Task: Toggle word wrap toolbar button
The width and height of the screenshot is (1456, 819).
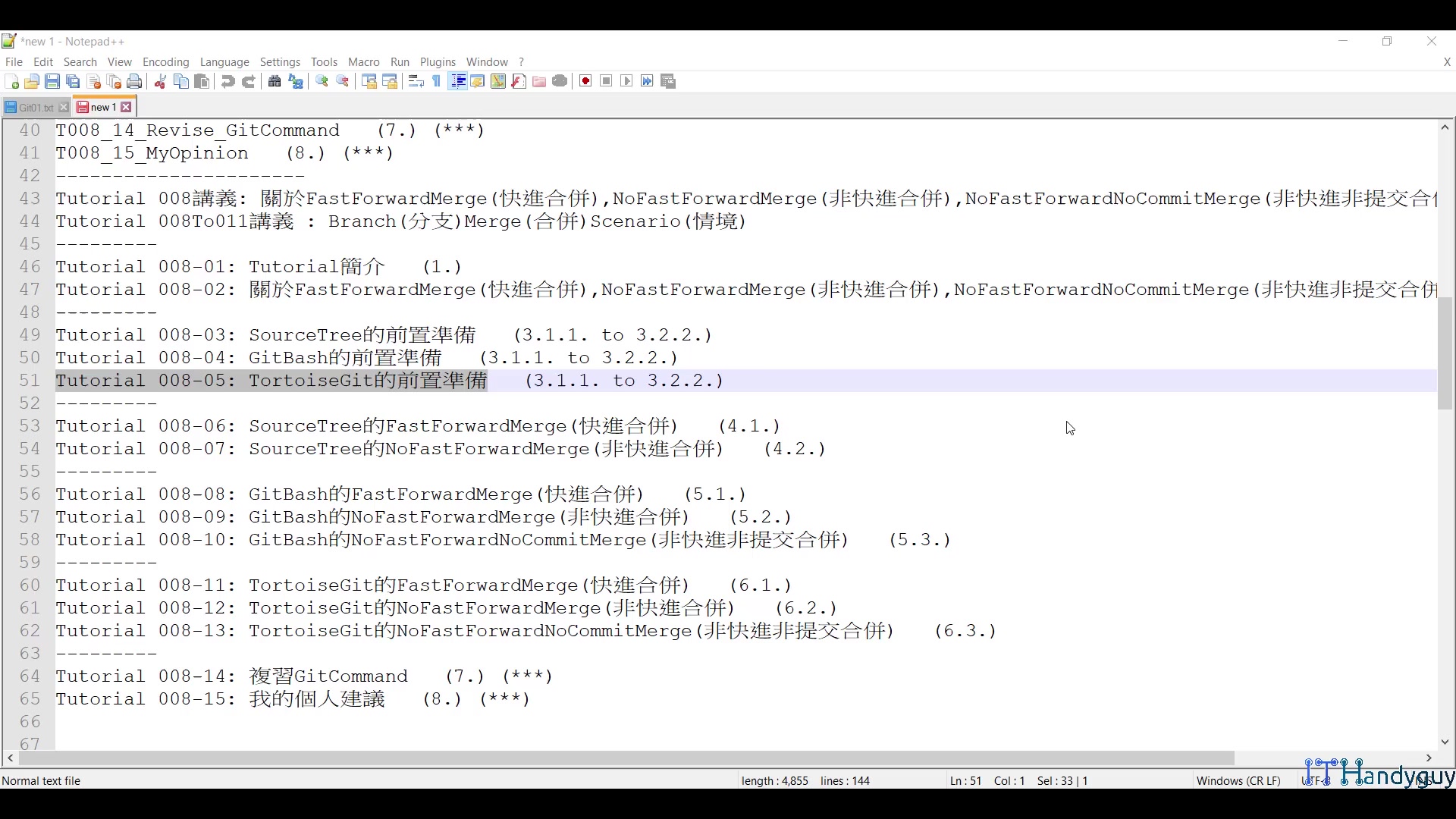Action: click(416, 82)
